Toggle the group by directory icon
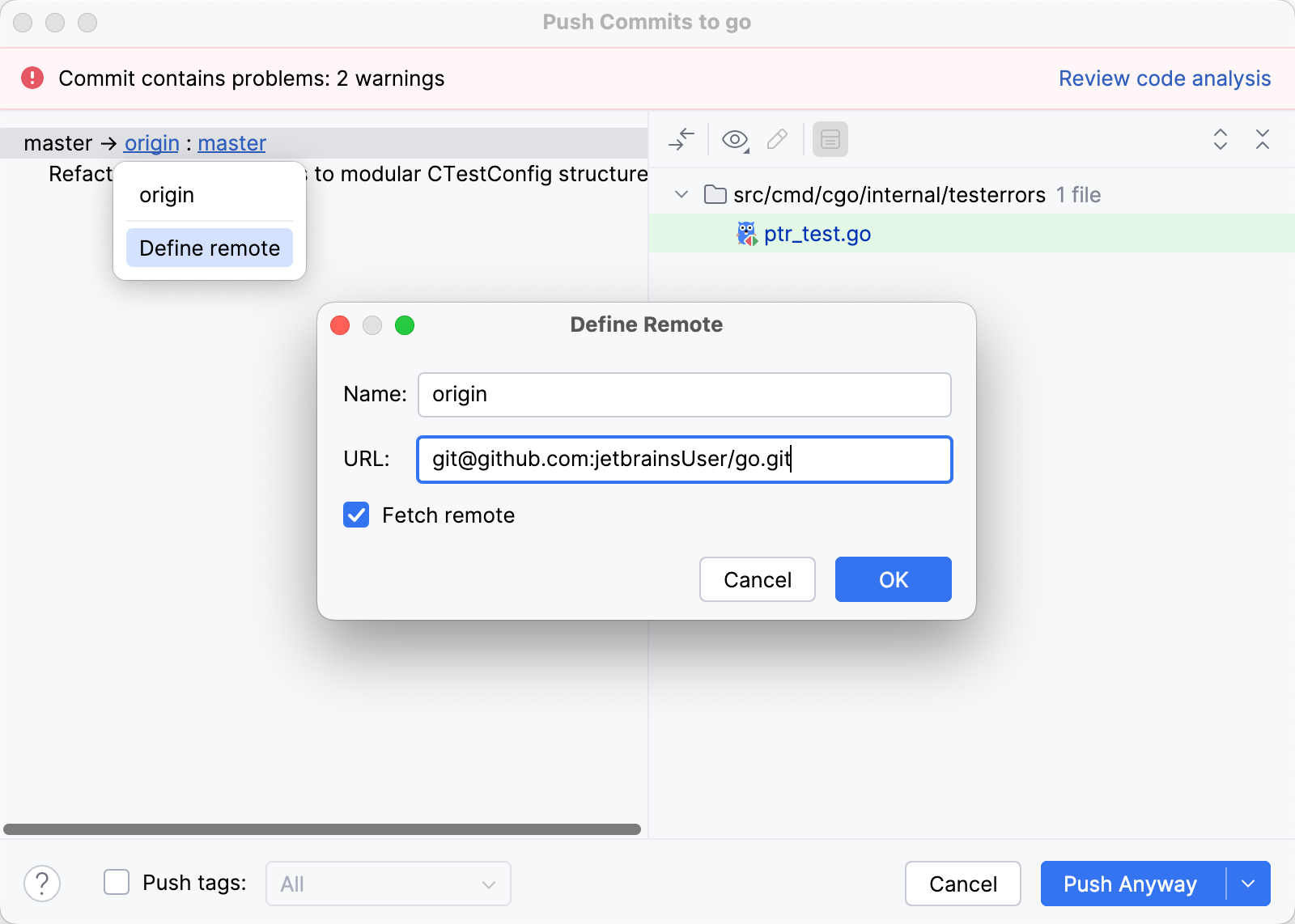The width and height of the screenshot is (1295, 924). click(x=830, y=139)
